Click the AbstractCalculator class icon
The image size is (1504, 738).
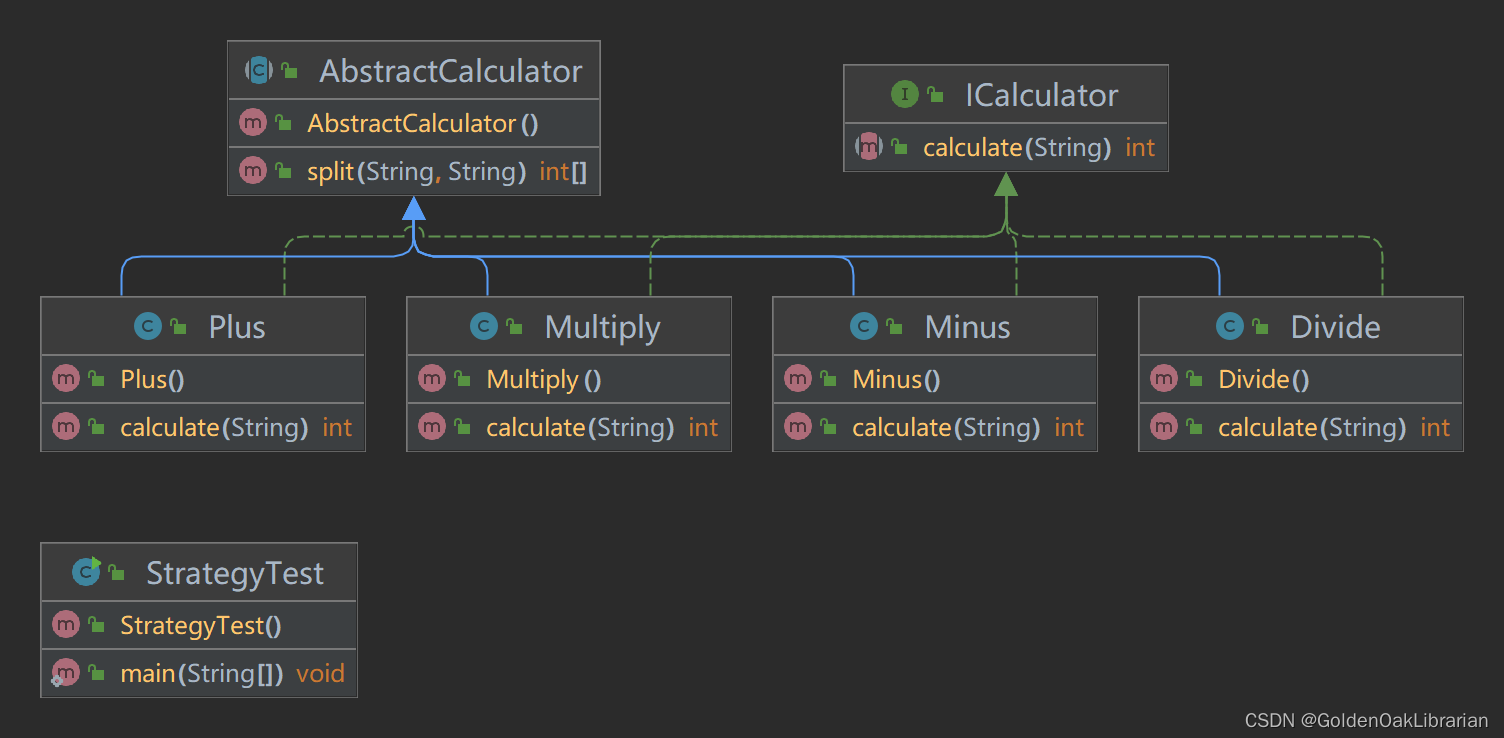[x=259, y=71]
